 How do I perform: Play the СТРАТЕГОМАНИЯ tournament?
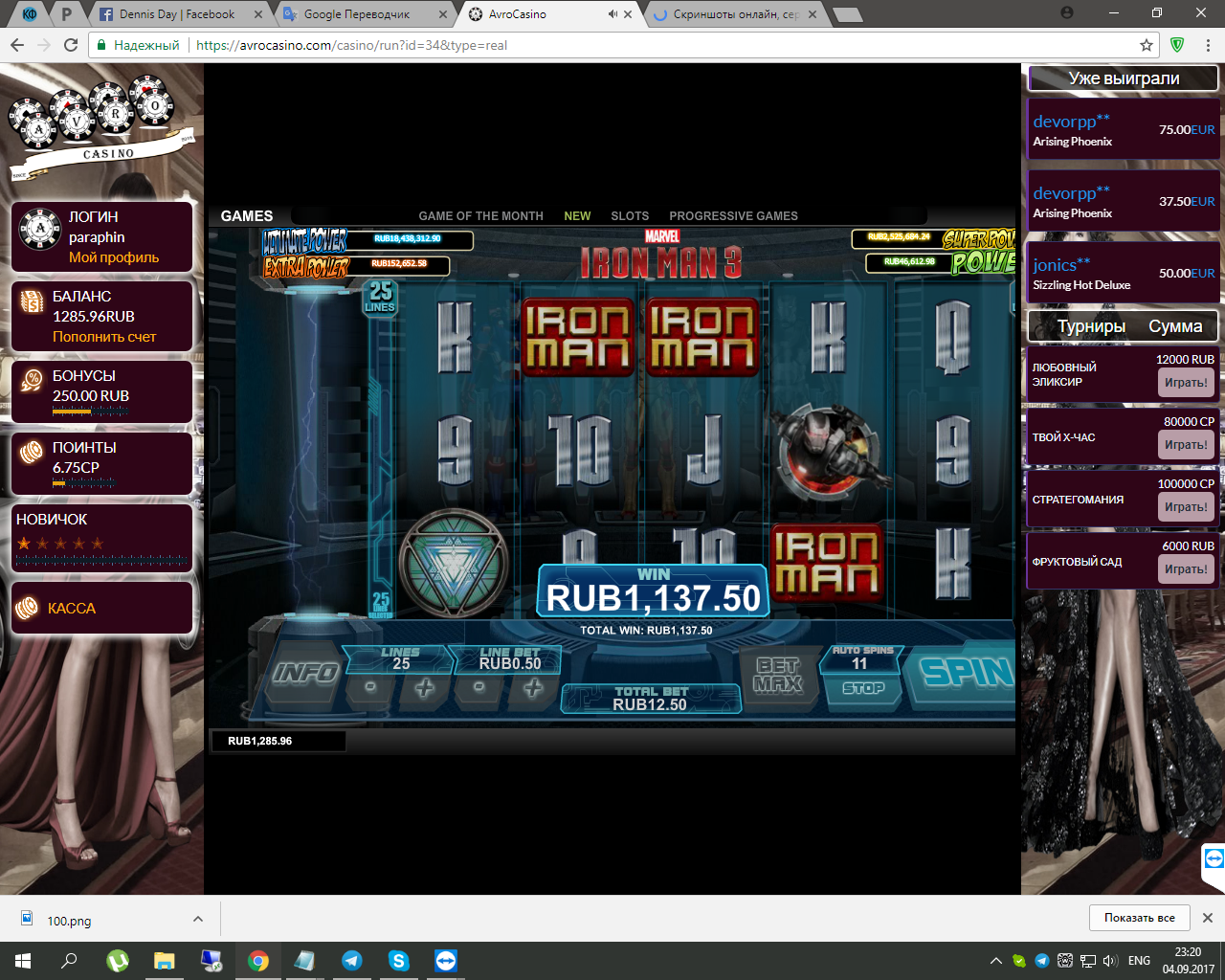click(1186, 507)
